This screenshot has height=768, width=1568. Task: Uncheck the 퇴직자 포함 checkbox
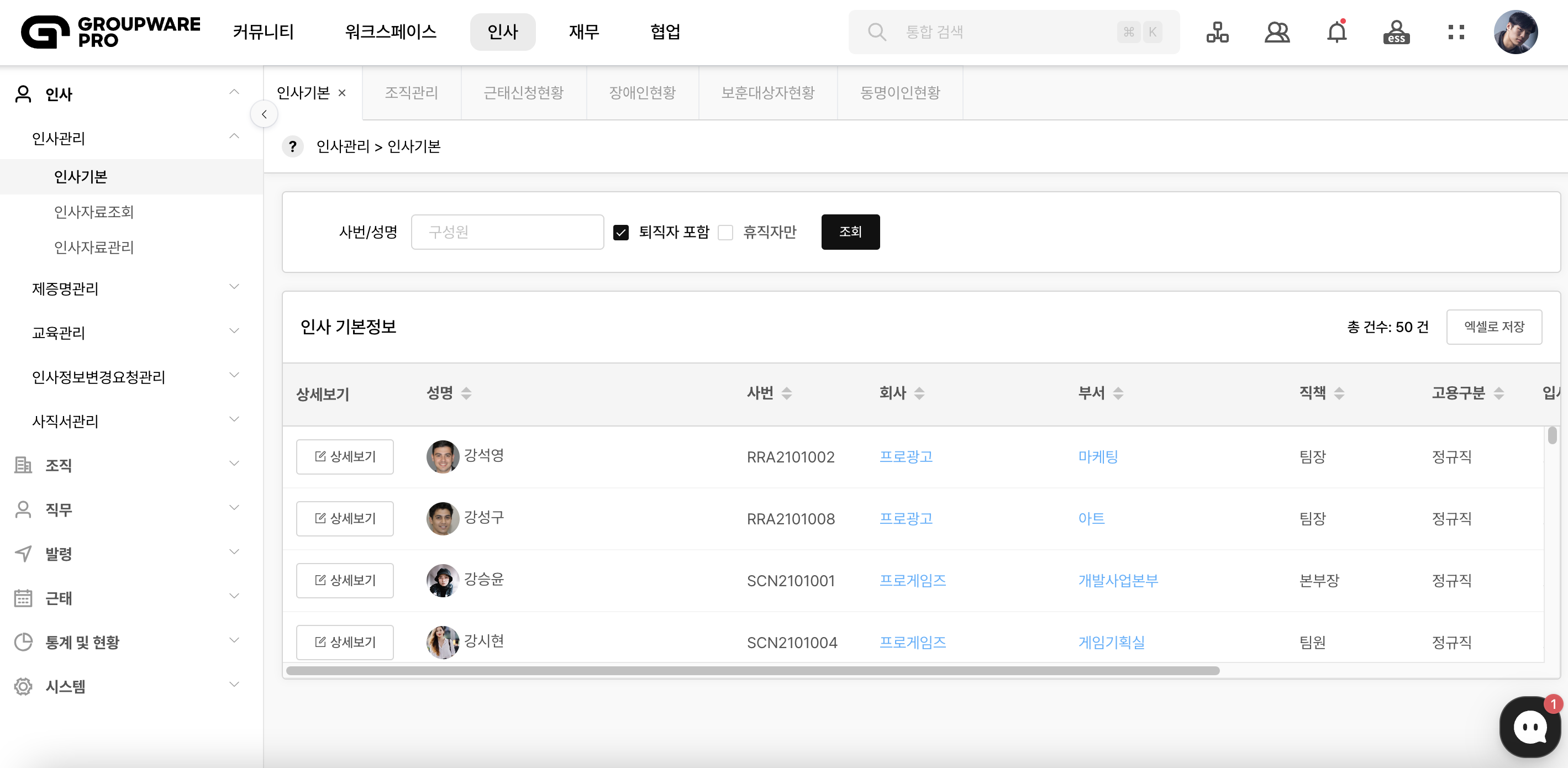click(620, 233)
